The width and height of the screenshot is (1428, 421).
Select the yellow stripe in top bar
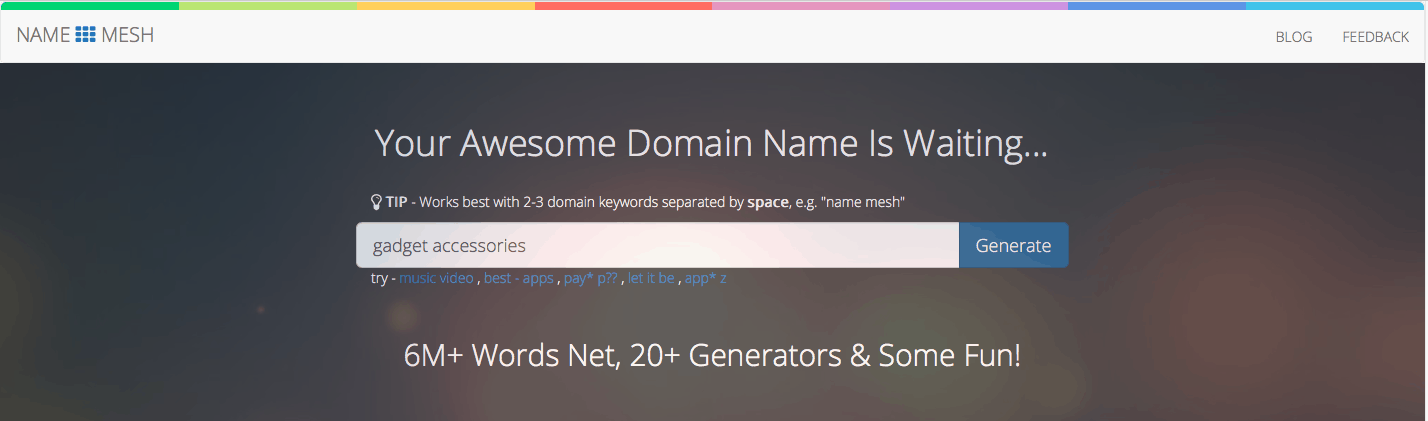pos(445,5)
